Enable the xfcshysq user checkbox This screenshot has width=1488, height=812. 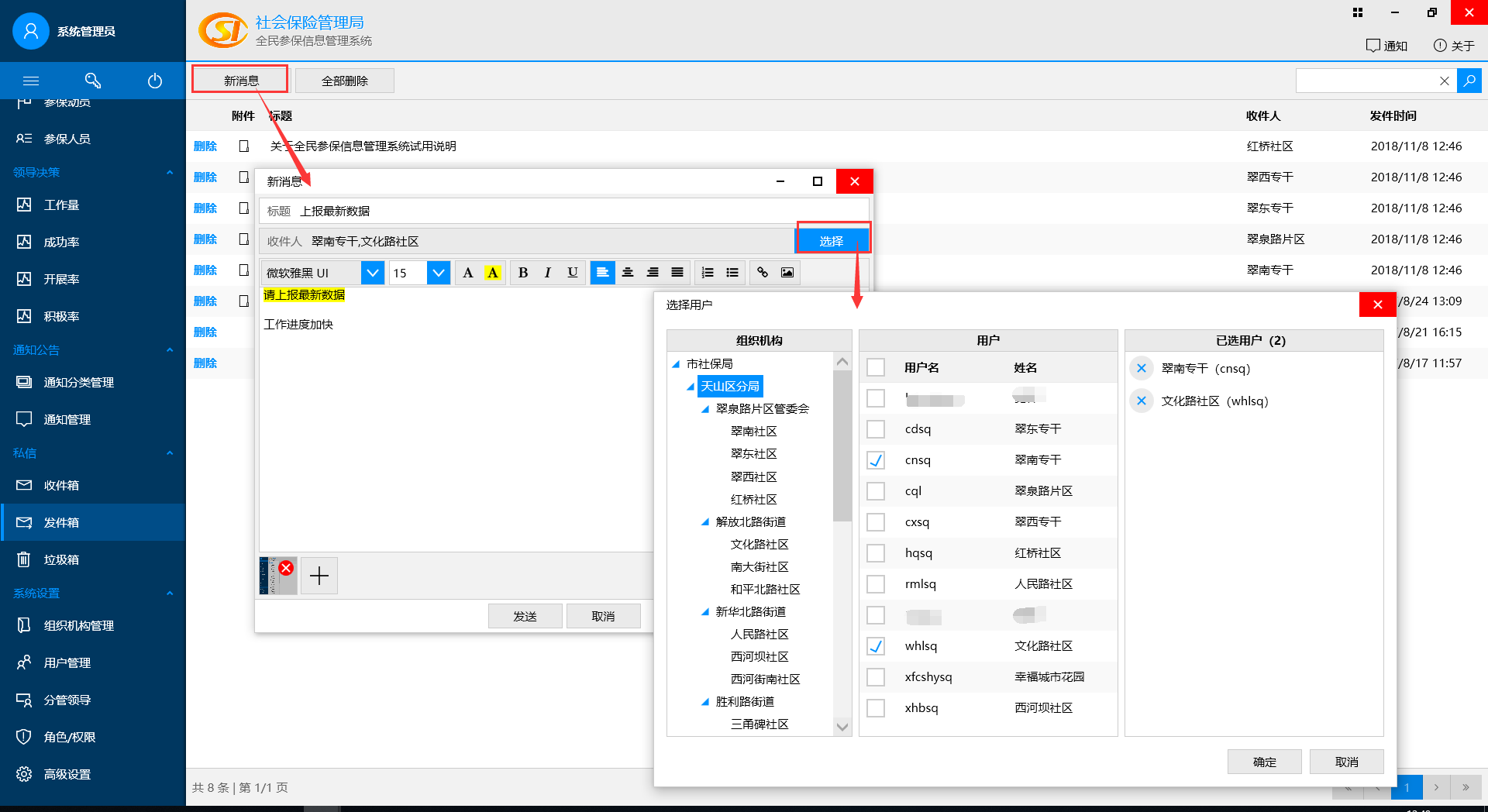[876, 677]
